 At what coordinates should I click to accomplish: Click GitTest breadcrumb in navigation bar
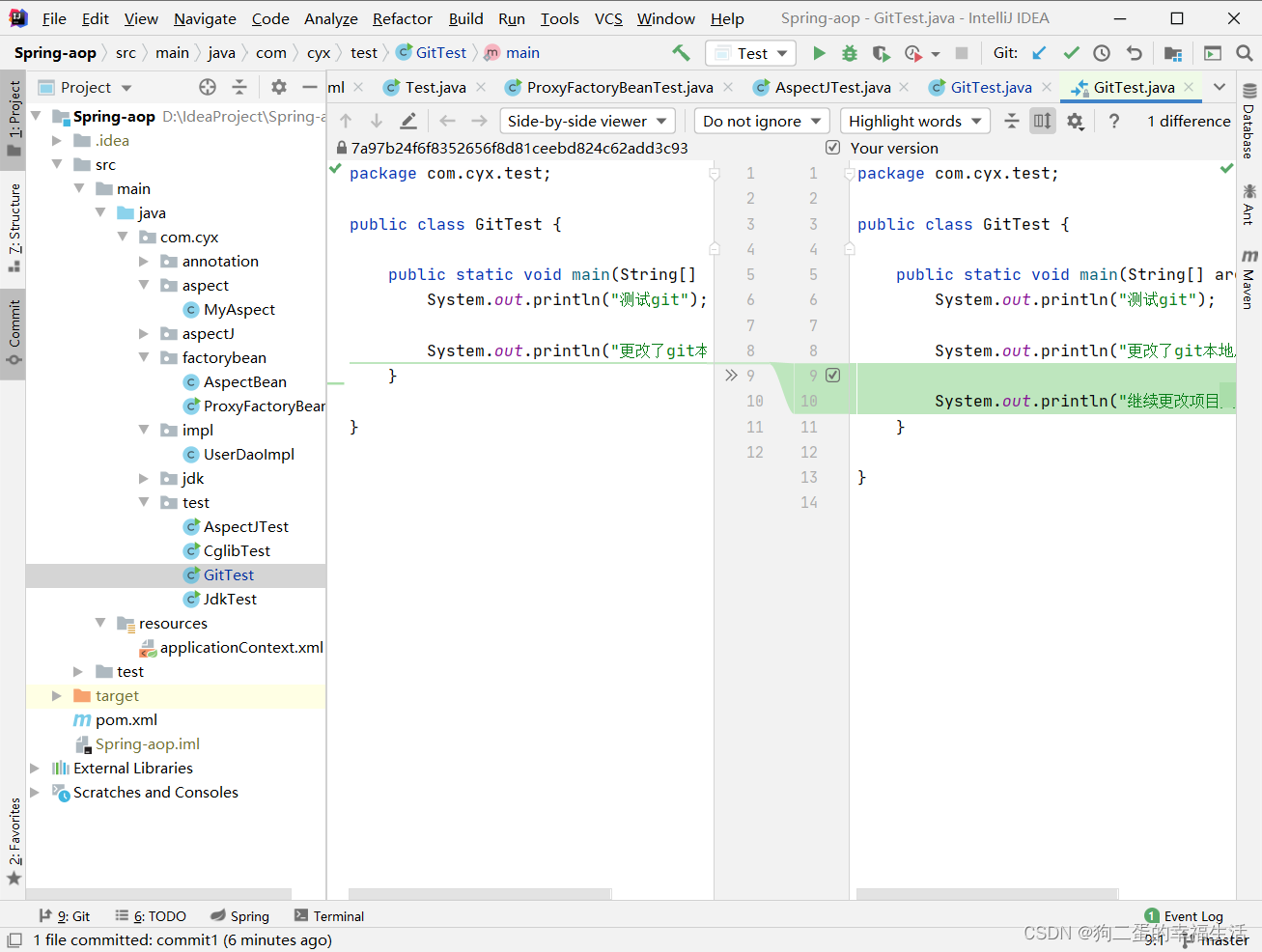point(440,53)
